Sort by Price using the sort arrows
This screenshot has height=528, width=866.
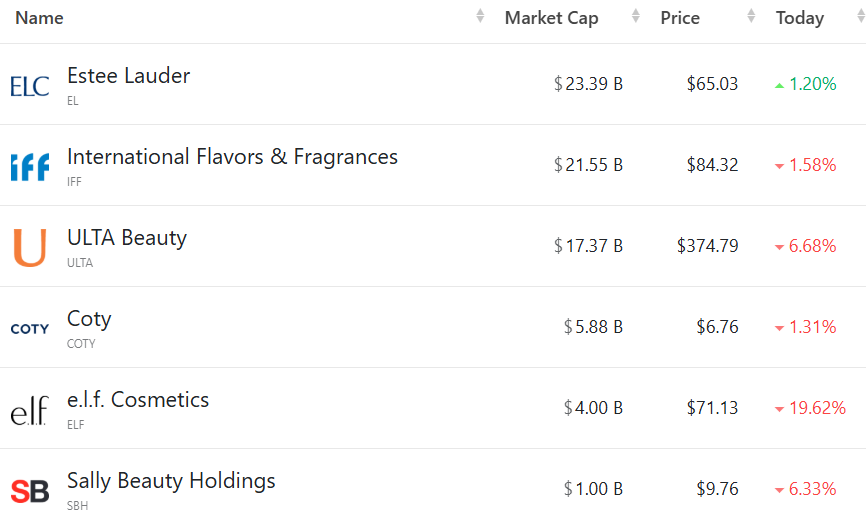tap(752, 17)
